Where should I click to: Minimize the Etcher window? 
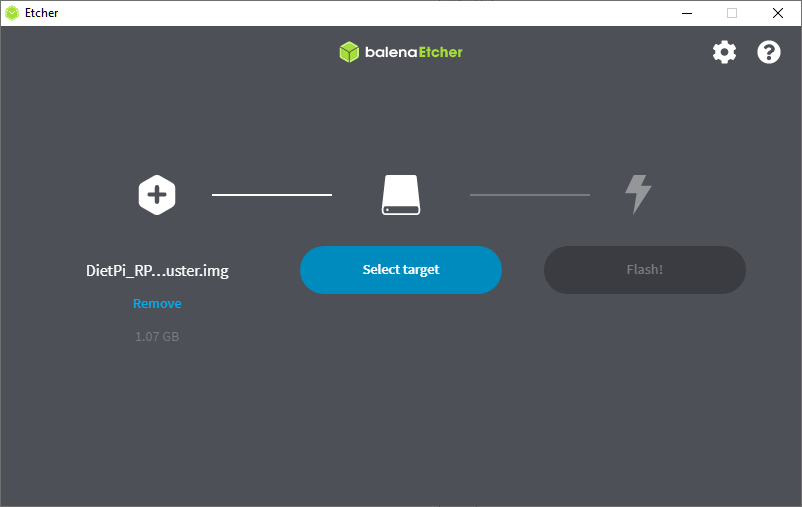(x=687, y=13)
